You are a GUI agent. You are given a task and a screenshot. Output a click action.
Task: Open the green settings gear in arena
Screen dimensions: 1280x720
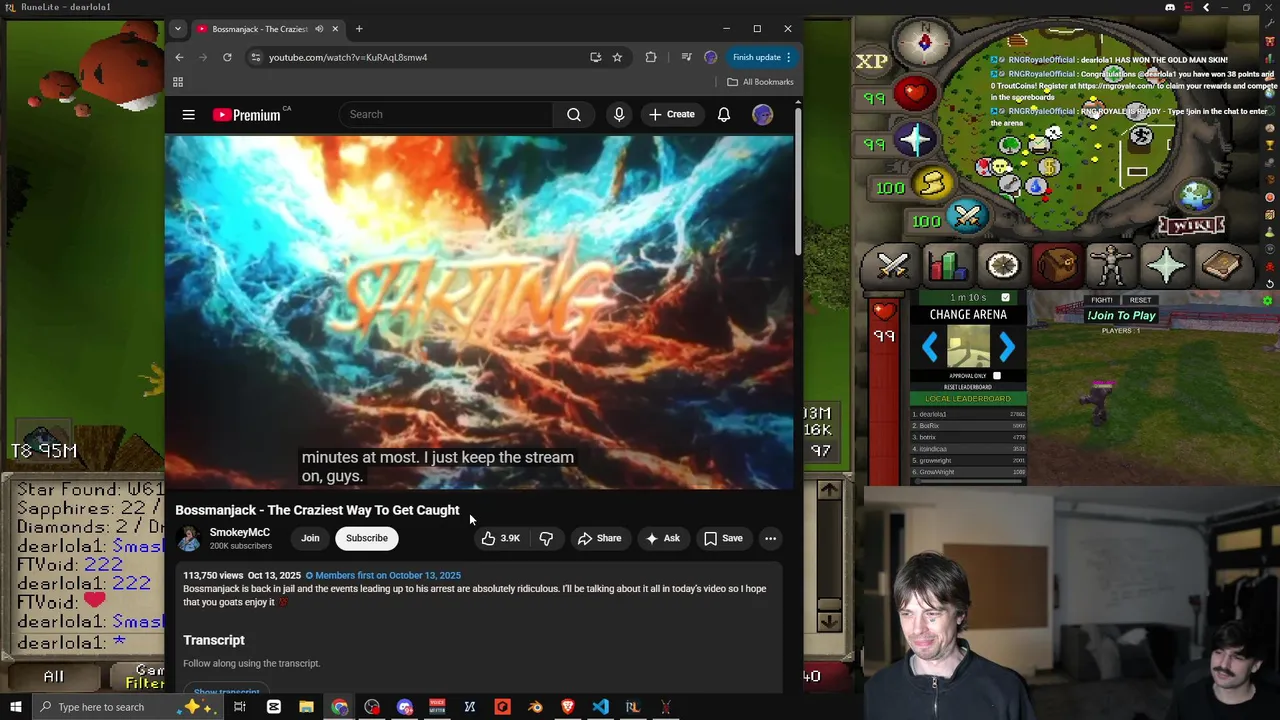click(1267, 301)
